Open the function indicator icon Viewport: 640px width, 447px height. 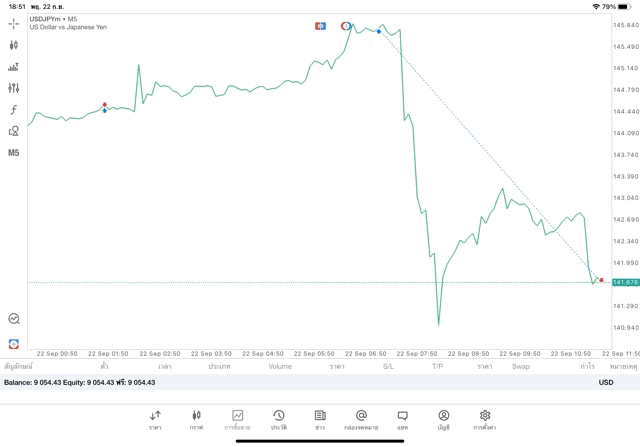pos(13,109)
